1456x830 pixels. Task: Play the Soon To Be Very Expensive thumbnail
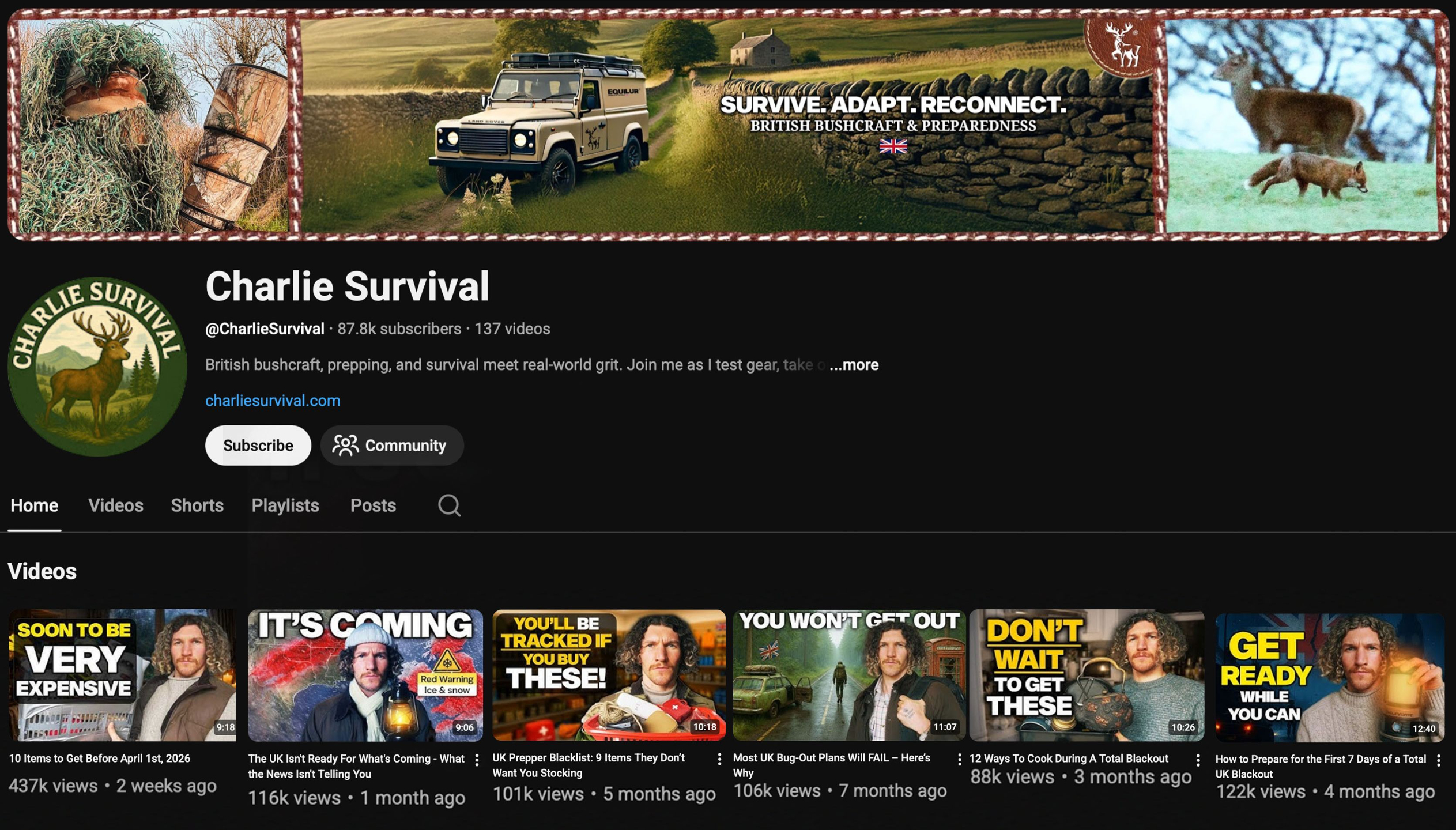(x=122, y=674)
